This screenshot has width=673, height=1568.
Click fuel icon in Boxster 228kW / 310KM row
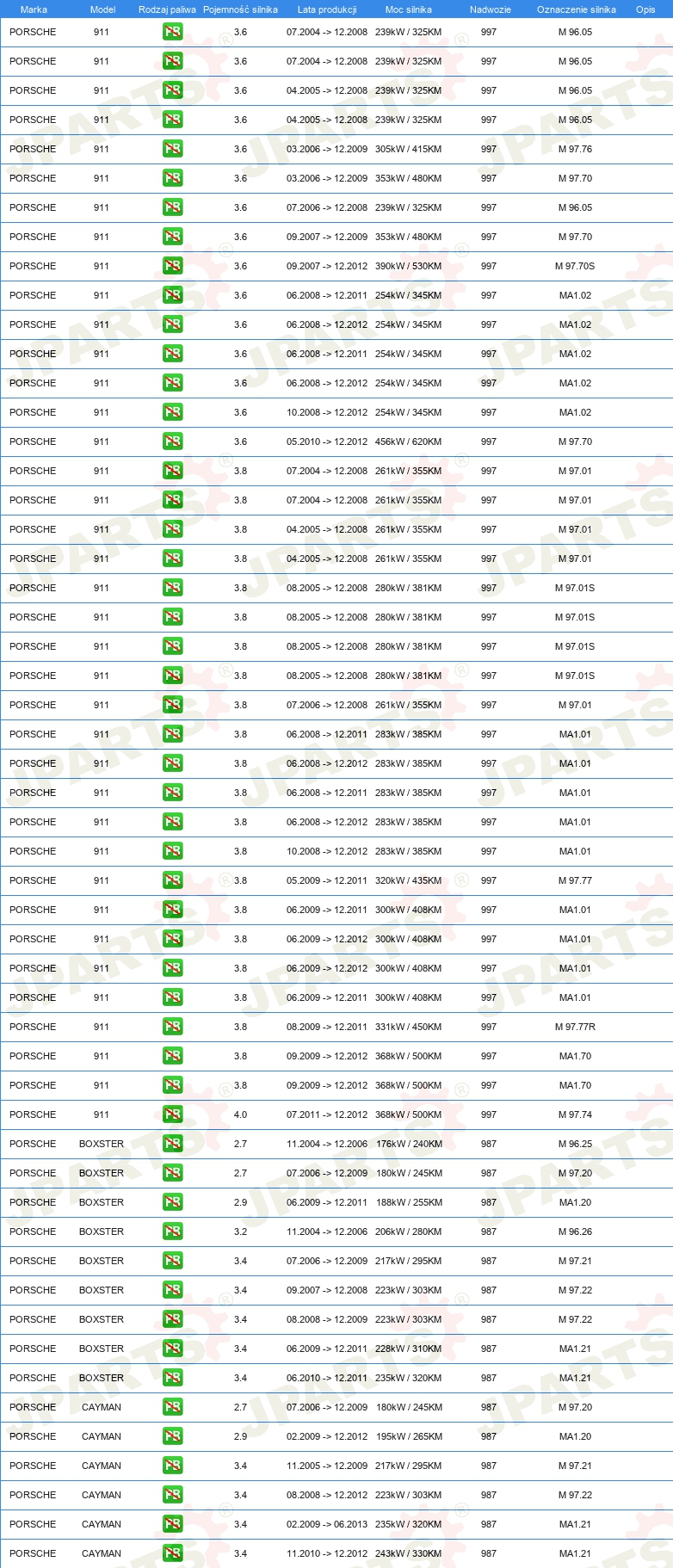tap(172, 1349)
